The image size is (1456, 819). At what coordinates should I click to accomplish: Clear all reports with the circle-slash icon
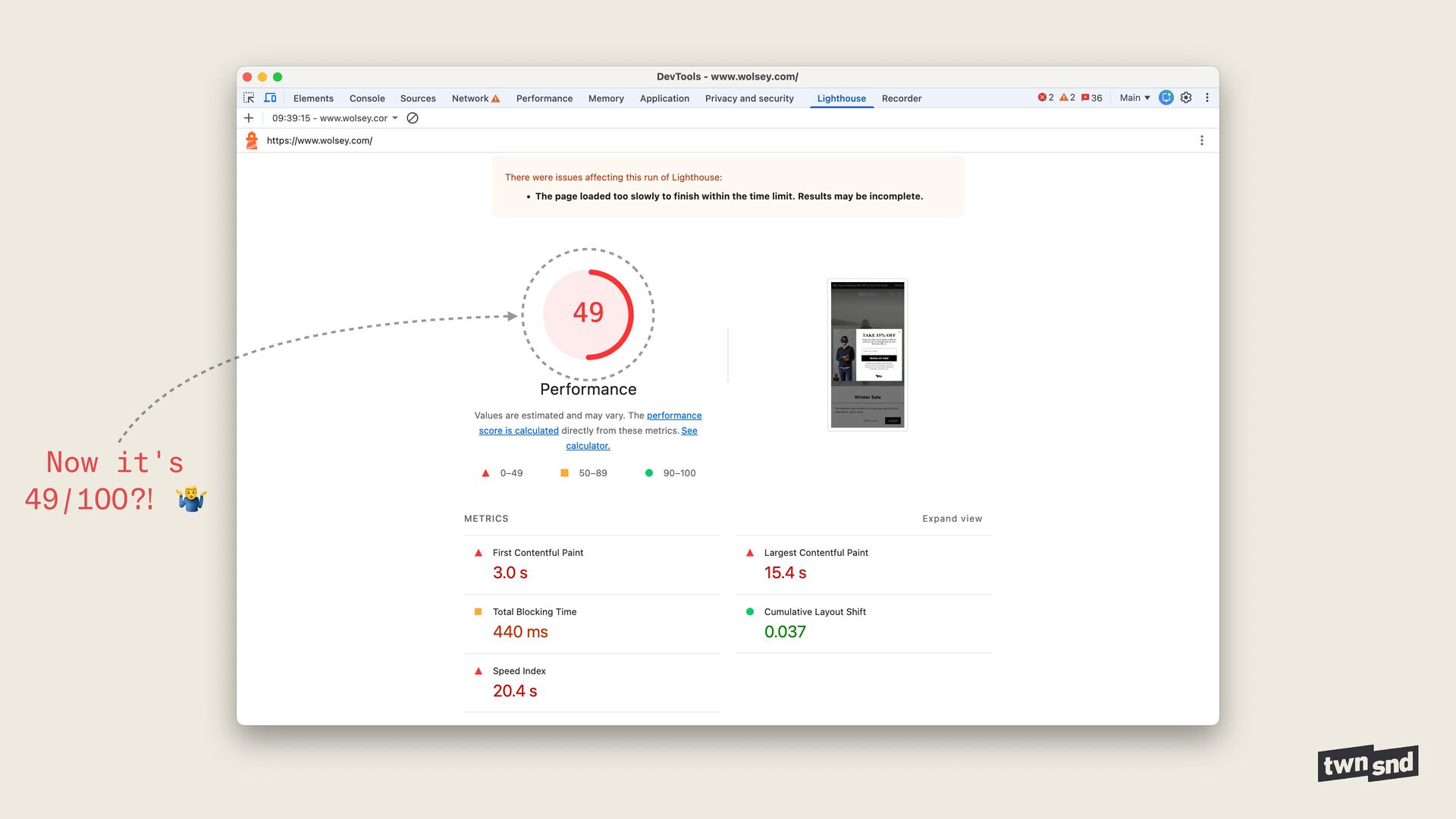[413, 118]
